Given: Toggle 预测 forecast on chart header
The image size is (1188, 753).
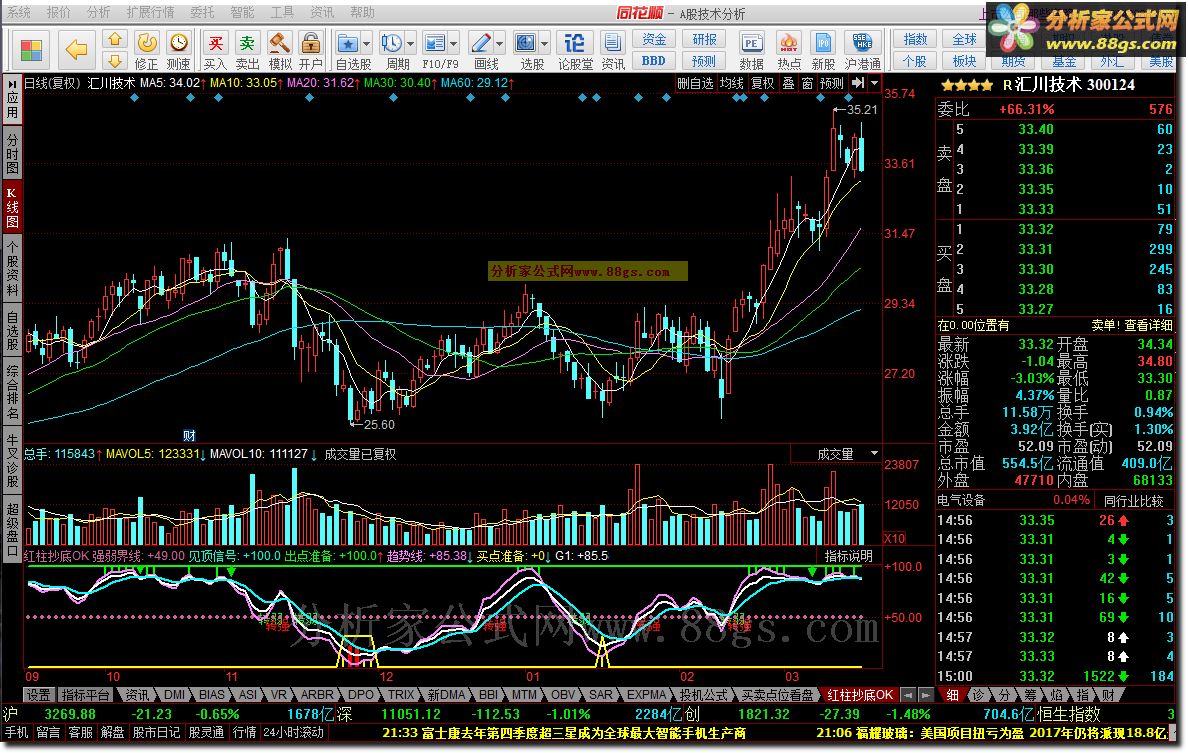Looking at the screenshot, I should pyautogui.click(x=831, y=83).
